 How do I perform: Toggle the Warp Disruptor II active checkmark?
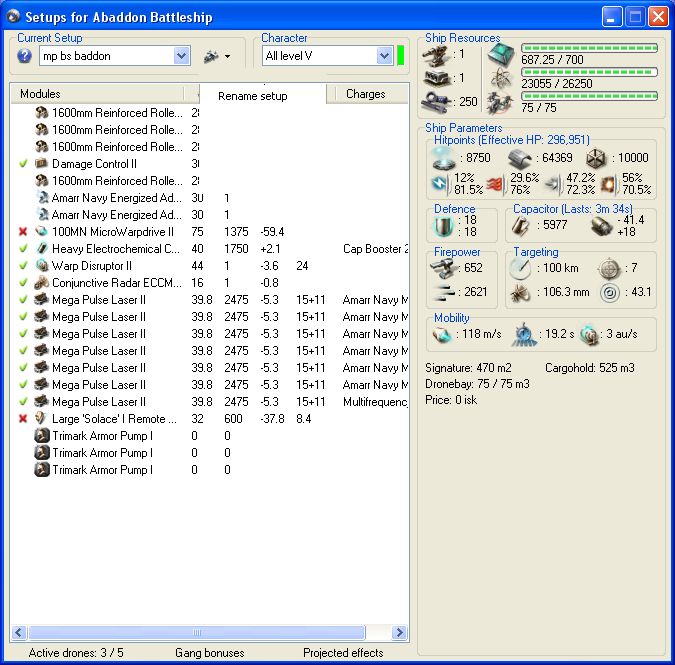tap(23, 266)
